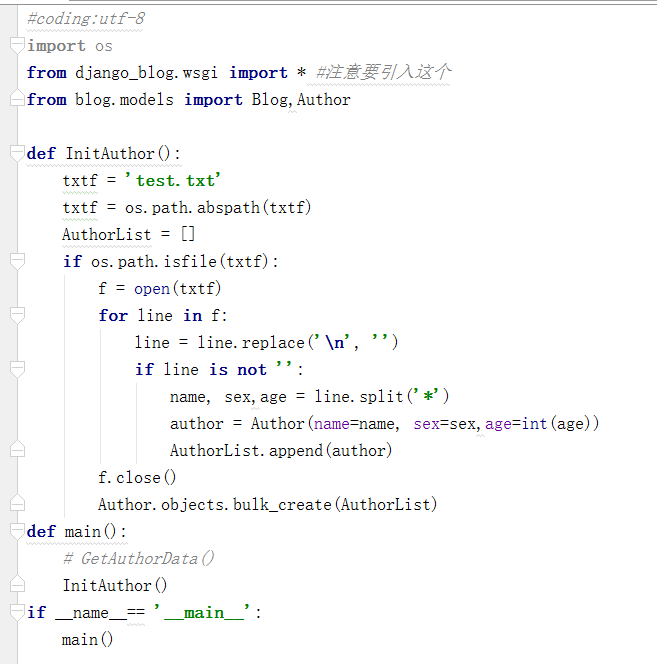Collapse the "if line is not ''" block
The width and height of the screenshot is (657, 664).
17,369
